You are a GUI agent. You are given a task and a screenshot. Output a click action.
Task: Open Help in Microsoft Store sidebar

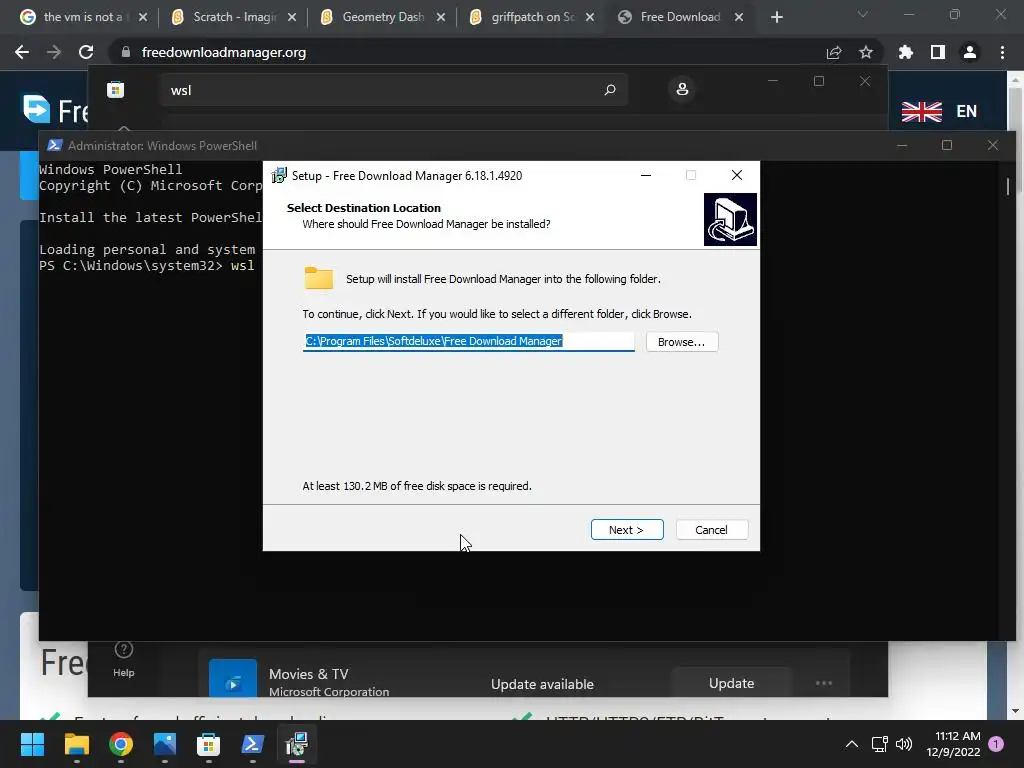tap(123, 658)
